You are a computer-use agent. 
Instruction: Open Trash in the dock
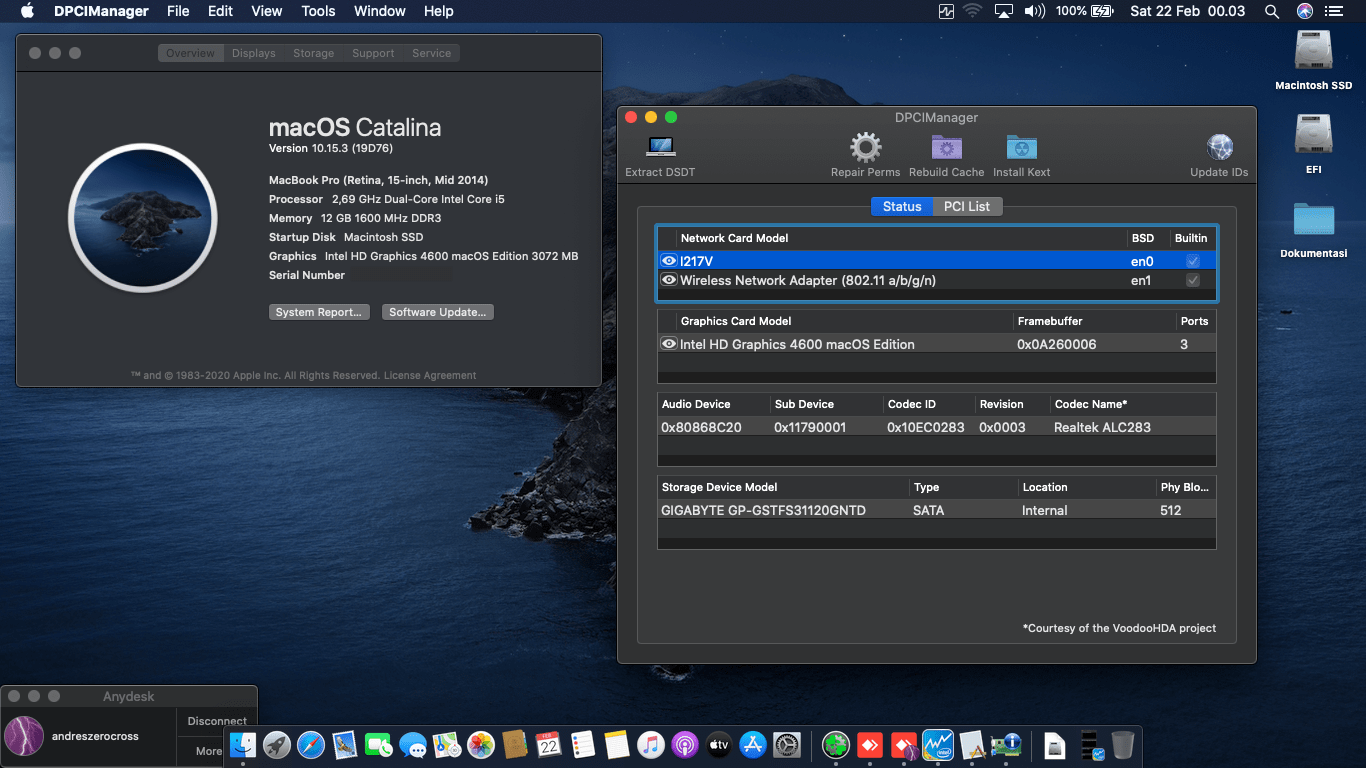(1123, 744)
